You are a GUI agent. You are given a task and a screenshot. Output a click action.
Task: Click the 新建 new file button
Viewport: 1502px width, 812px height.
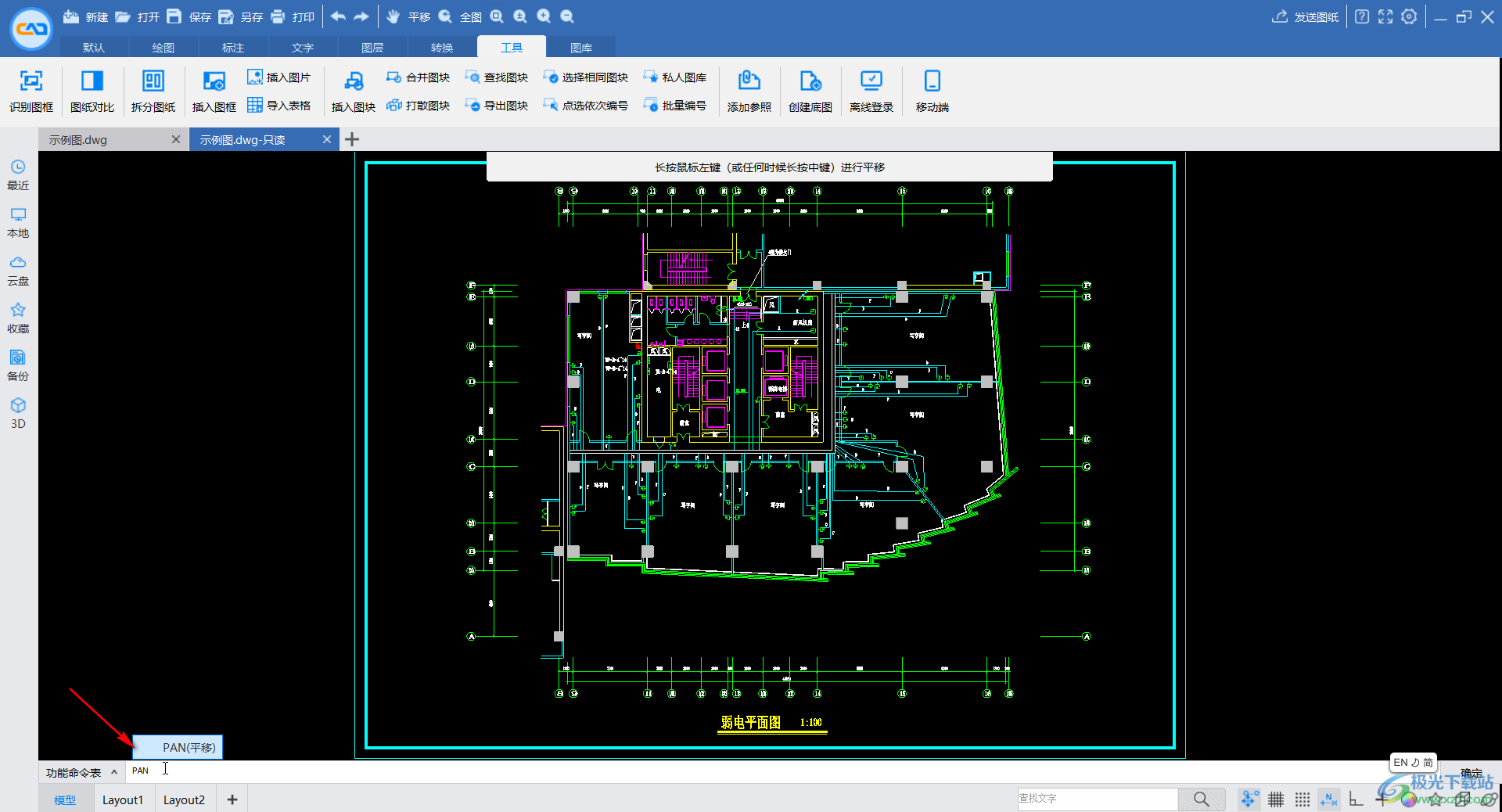coord(85,16)
